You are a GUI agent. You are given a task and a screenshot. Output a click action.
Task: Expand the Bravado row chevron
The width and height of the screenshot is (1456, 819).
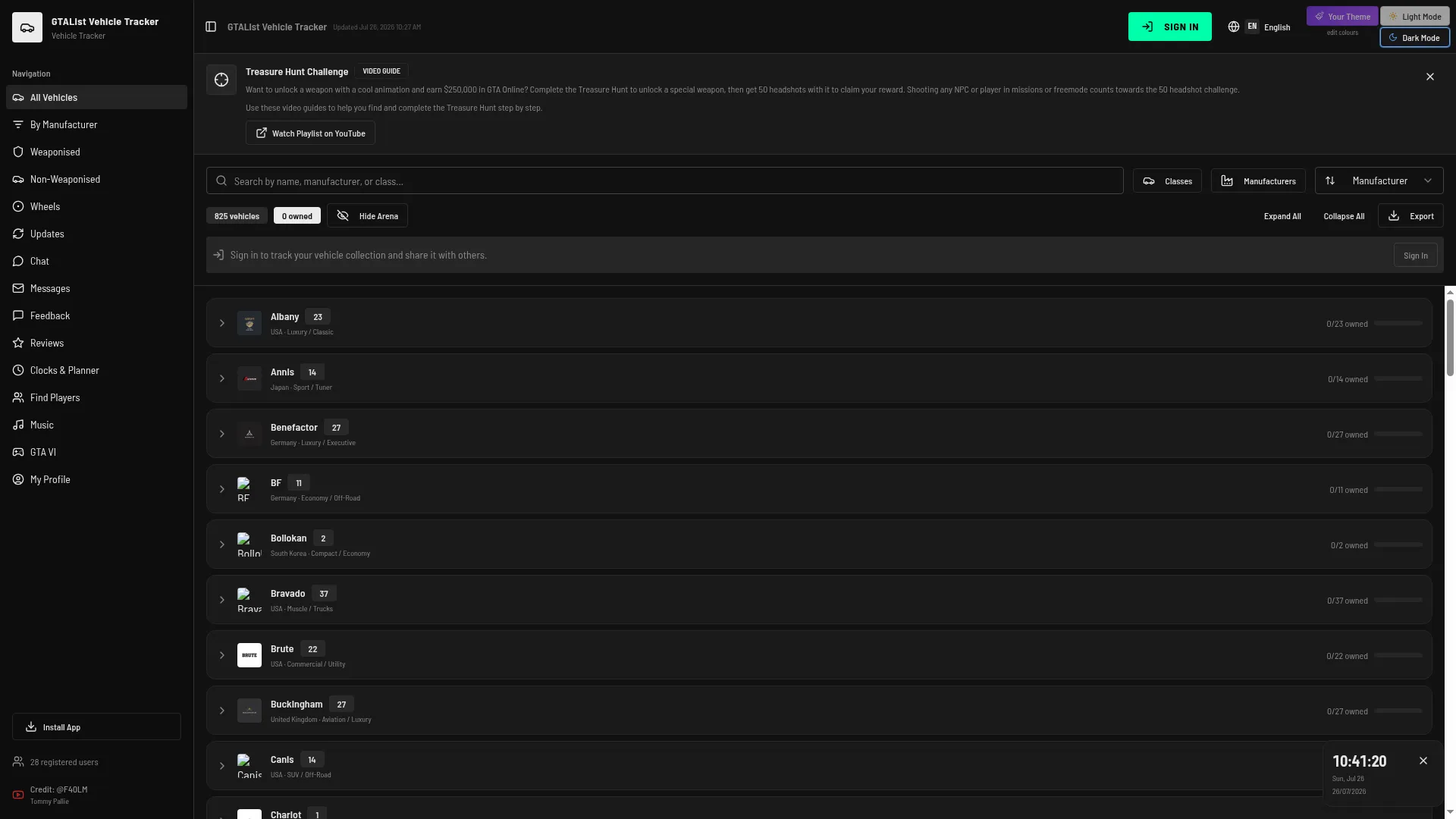222,600
